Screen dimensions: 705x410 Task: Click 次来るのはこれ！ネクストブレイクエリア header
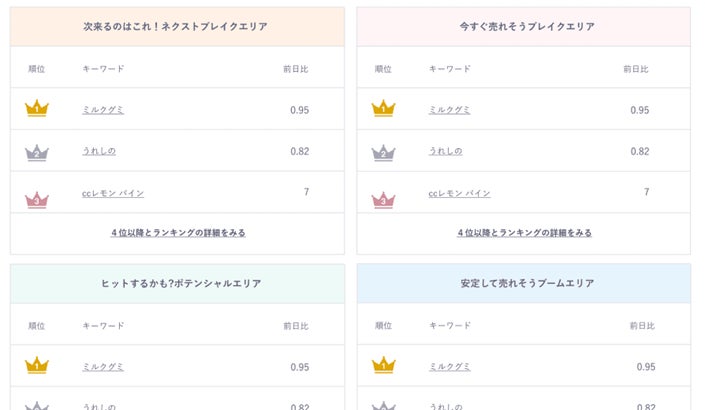click(176, 27)
